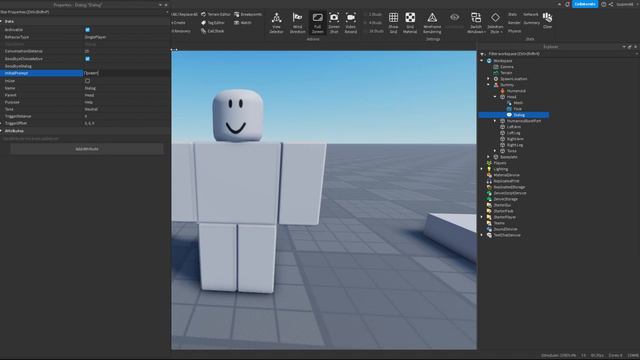
Task: Open the View Selector tool
Action: pyautogui.click(x=276, y=23)
